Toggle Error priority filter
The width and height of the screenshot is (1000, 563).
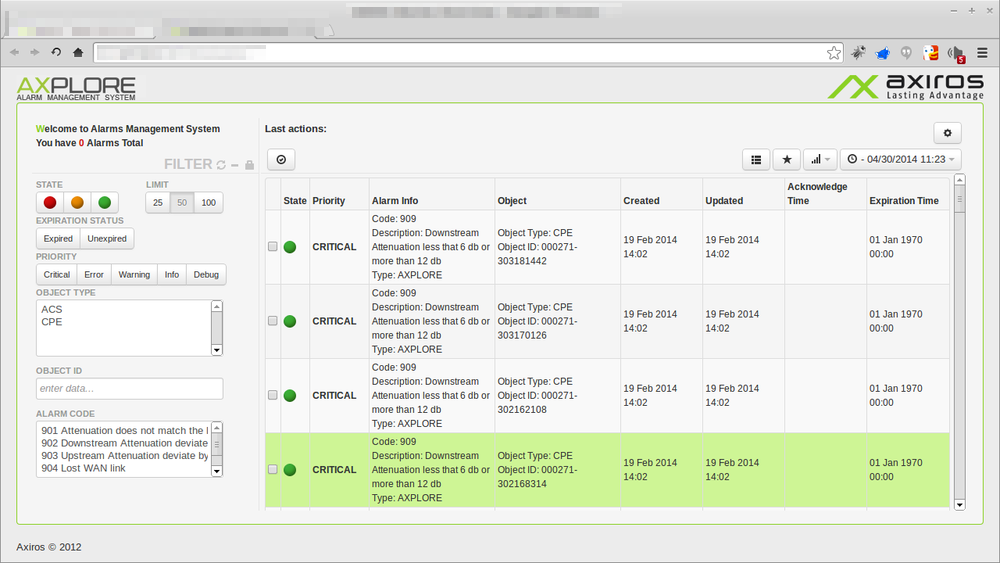point(94,275)
